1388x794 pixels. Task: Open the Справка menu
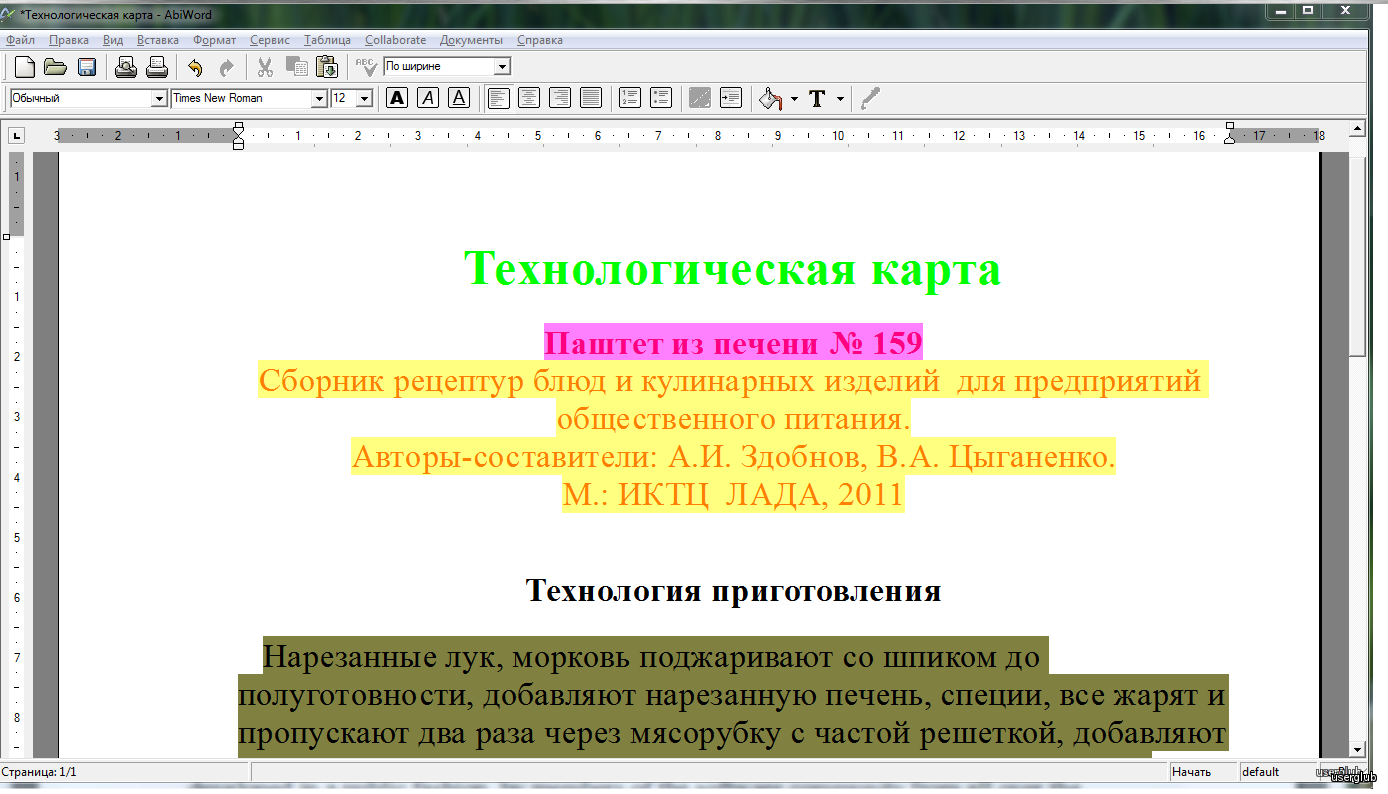click(x=540, y=40)
